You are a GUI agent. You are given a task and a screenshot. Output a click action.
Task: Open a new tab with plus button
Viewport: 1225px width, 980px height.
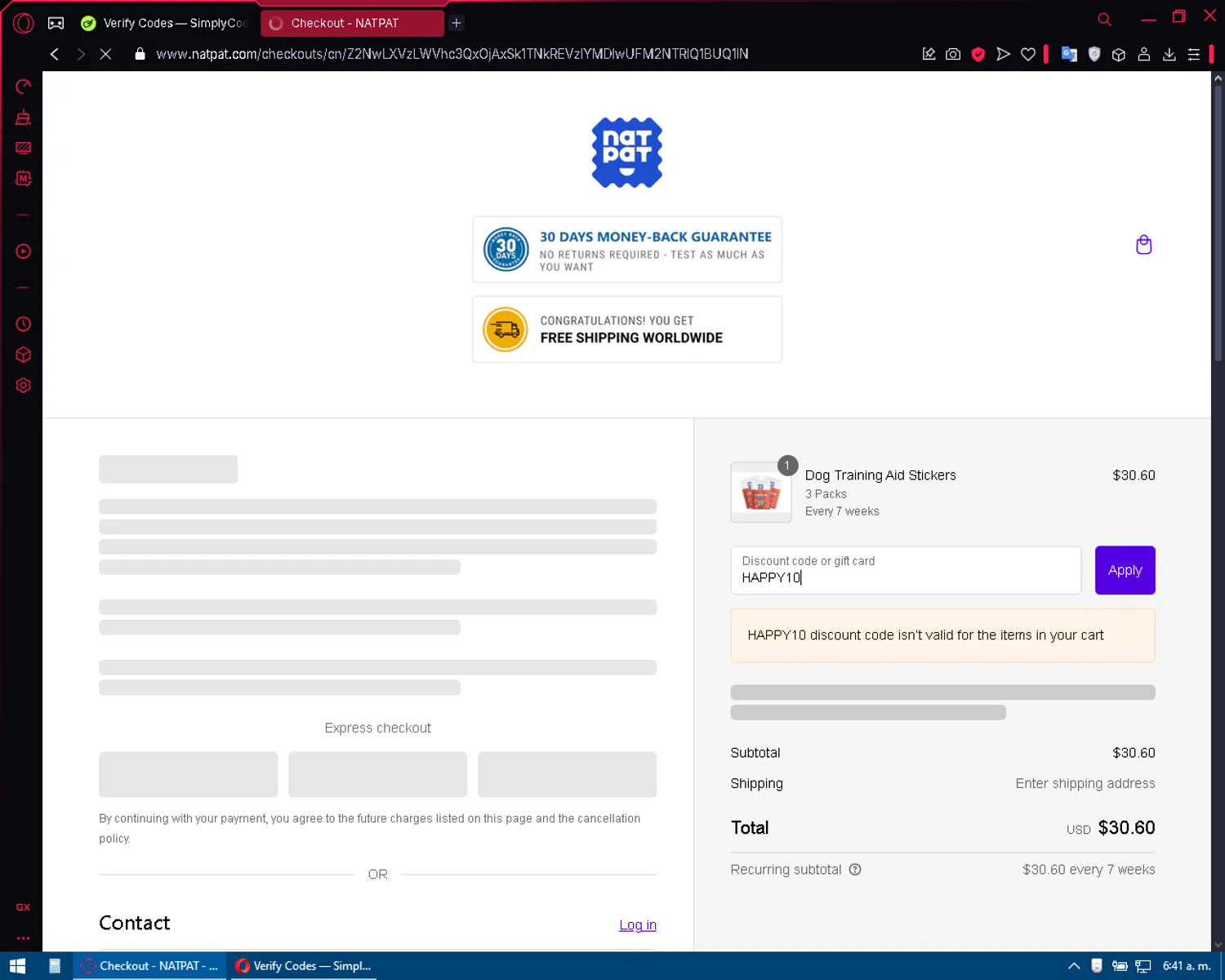(457, 23)
